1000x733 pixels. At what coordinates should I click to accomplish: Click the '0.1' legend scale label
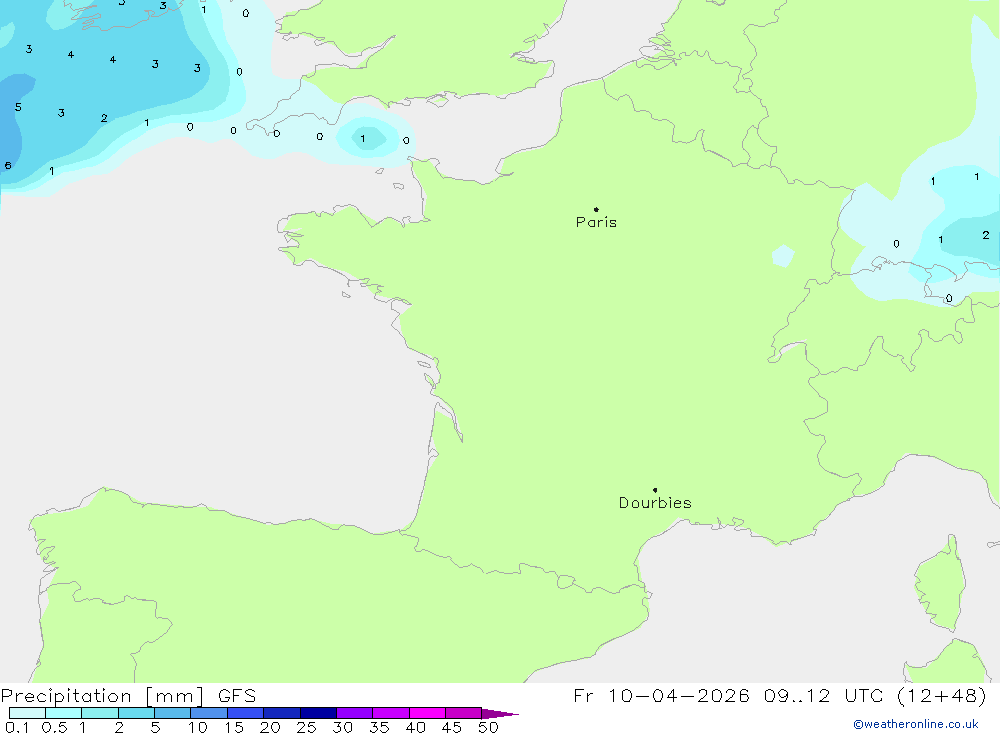click(x=17, y=727)
